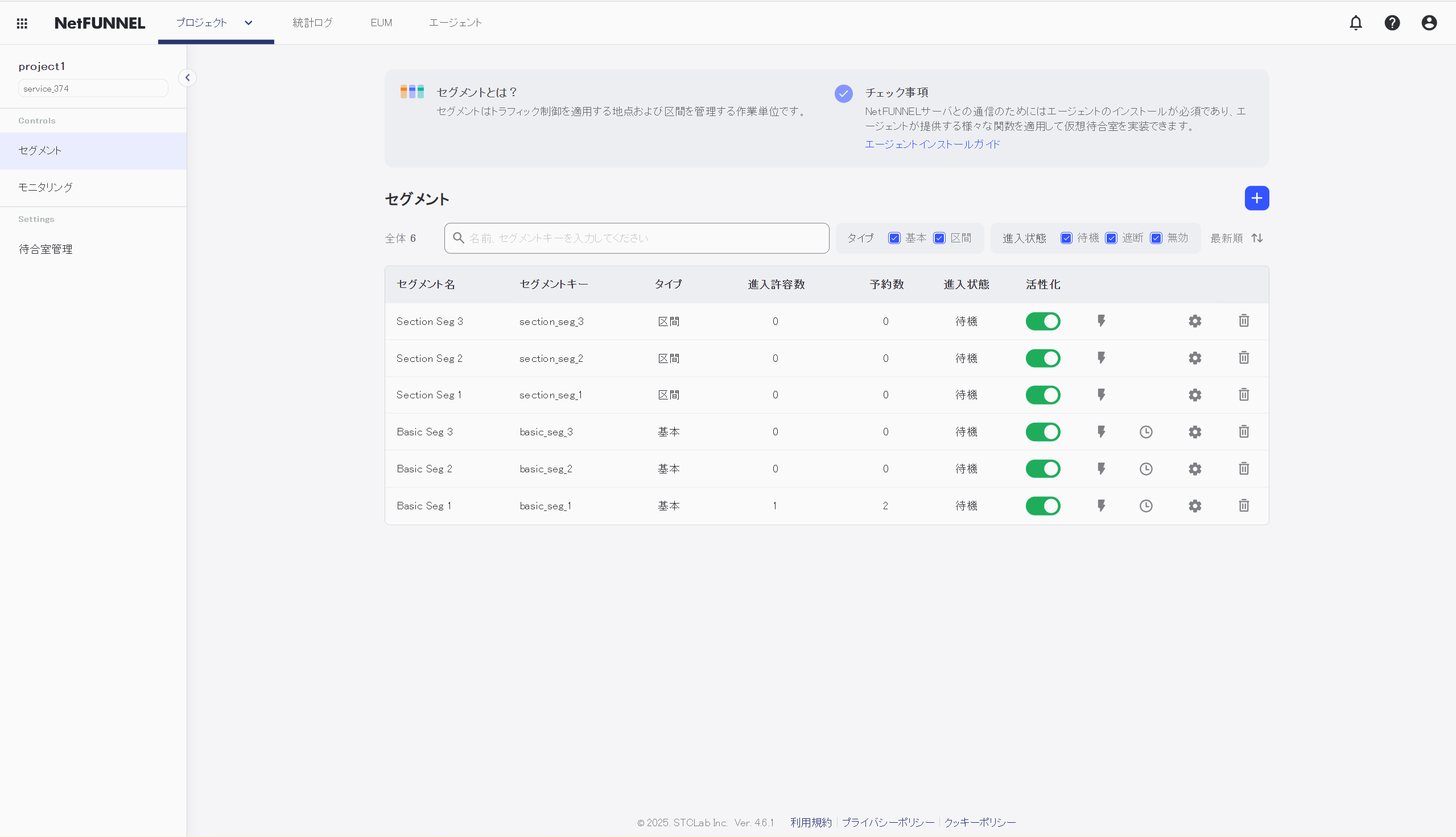Click the segment search input field
This screenshot has height=837, width=1456.
(636, 237)
